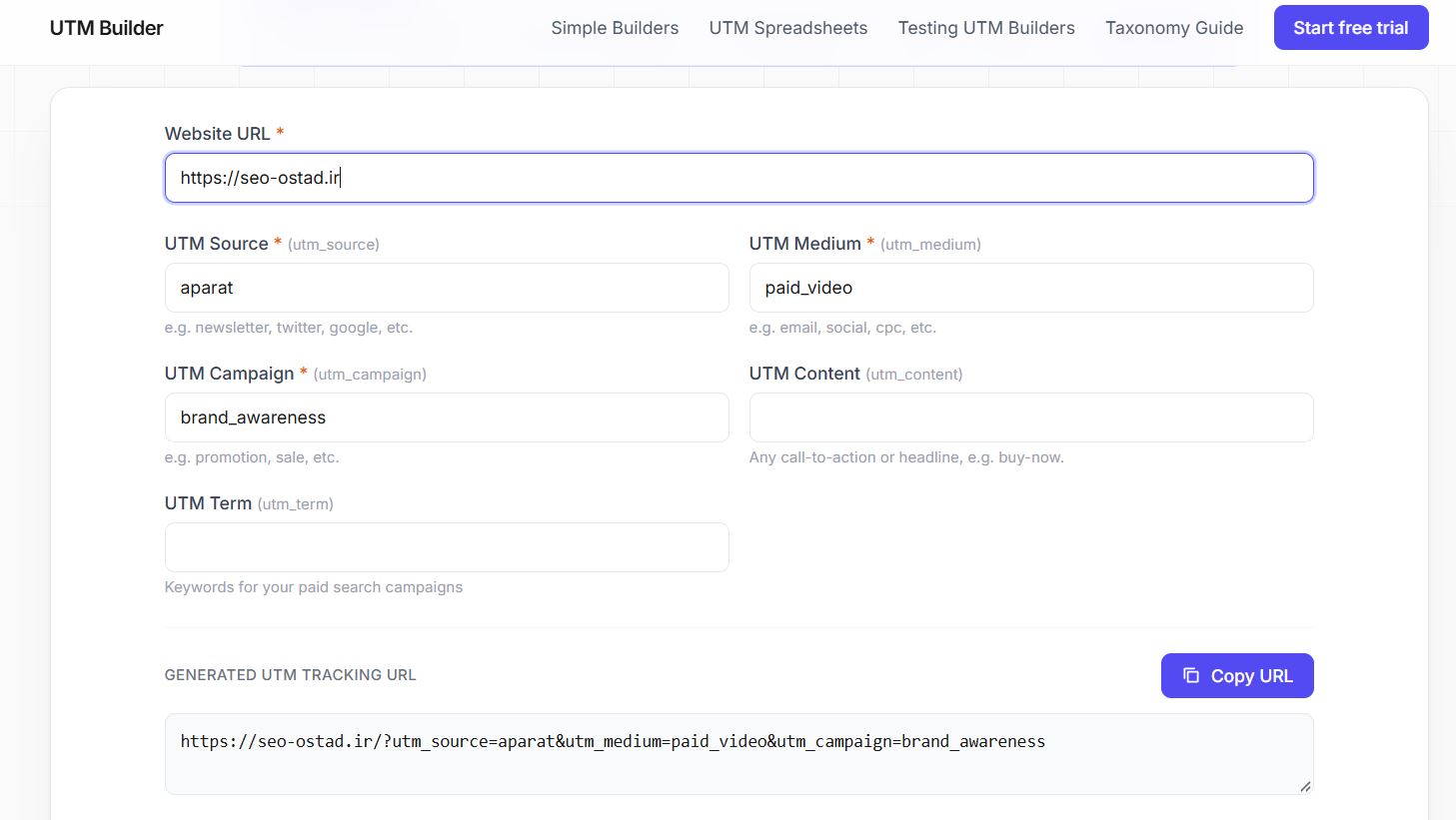
Task: Focus the empty UTM Content field
Action: pyautogui.click(x=1031, y=417)
